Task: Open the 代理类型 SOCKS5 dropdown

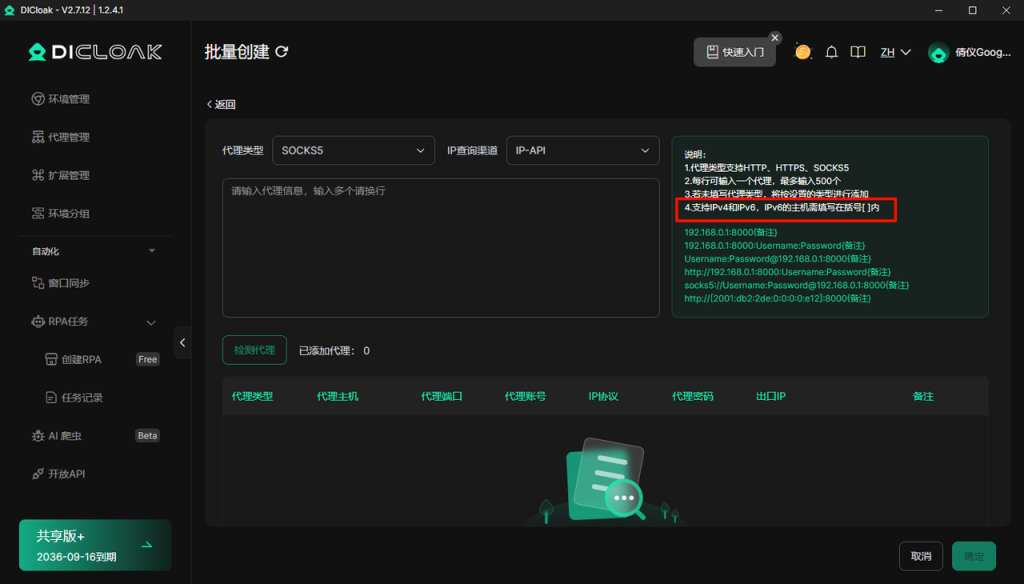Action: 353,150
